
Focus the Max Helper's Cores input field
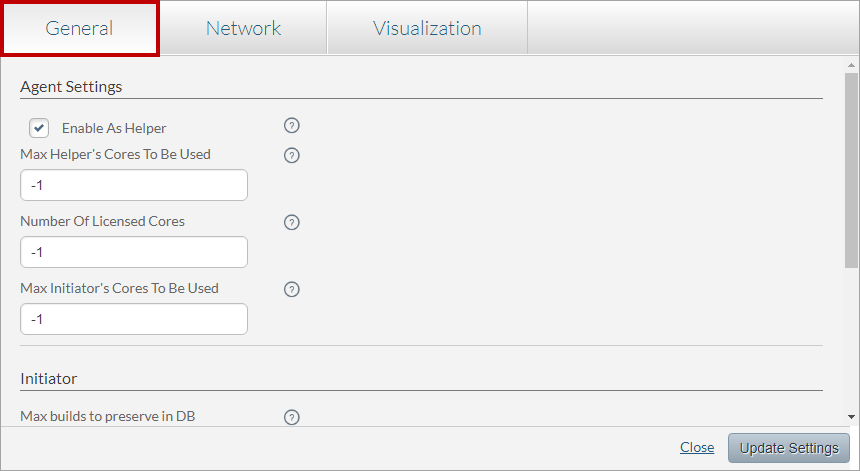(x=134, y=185)
